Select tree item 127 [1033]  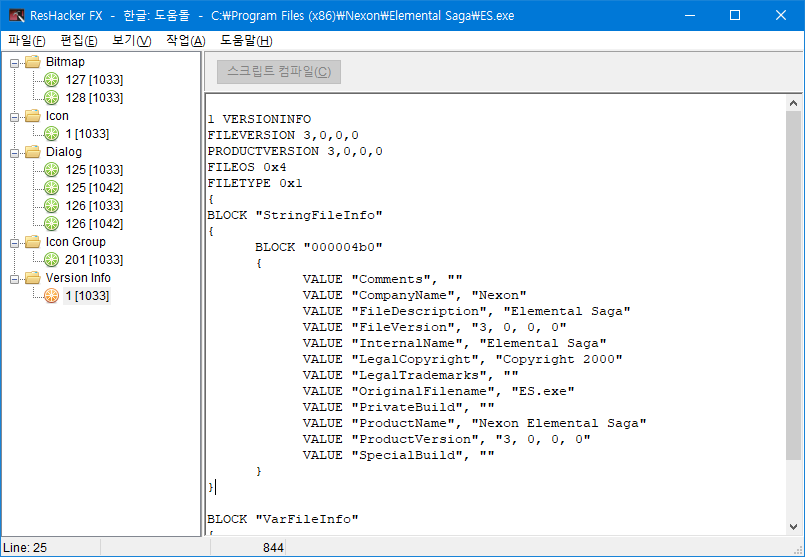point(94,80)
